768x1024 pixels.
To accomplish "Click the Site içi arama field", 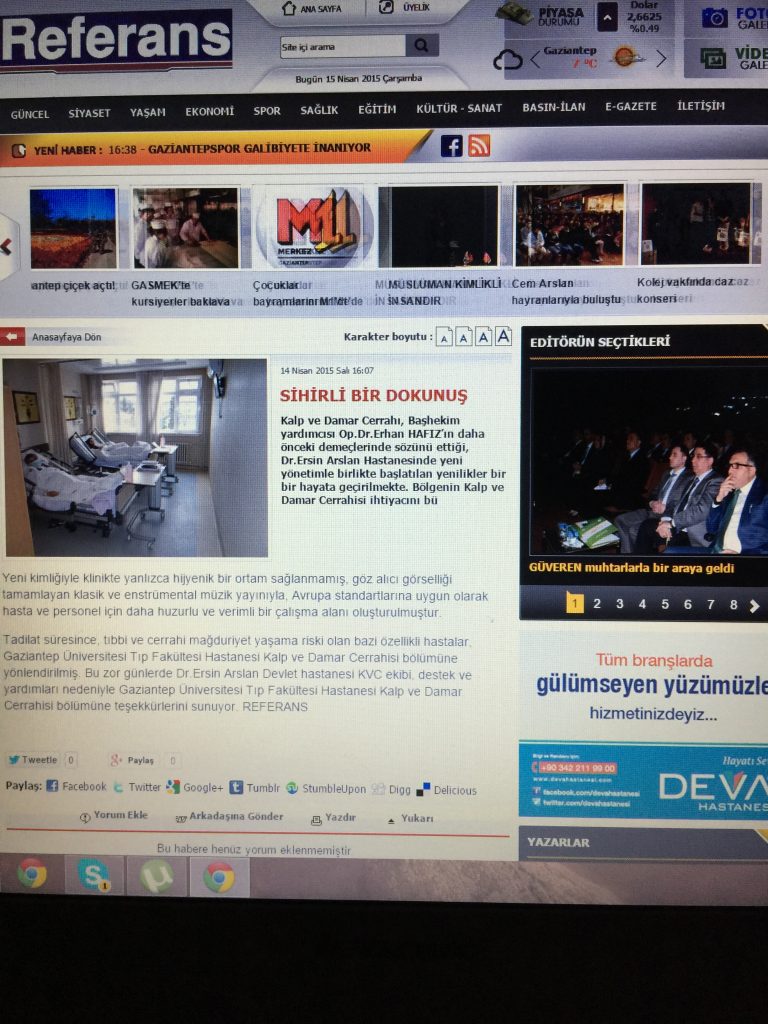I will coord(342,47).
